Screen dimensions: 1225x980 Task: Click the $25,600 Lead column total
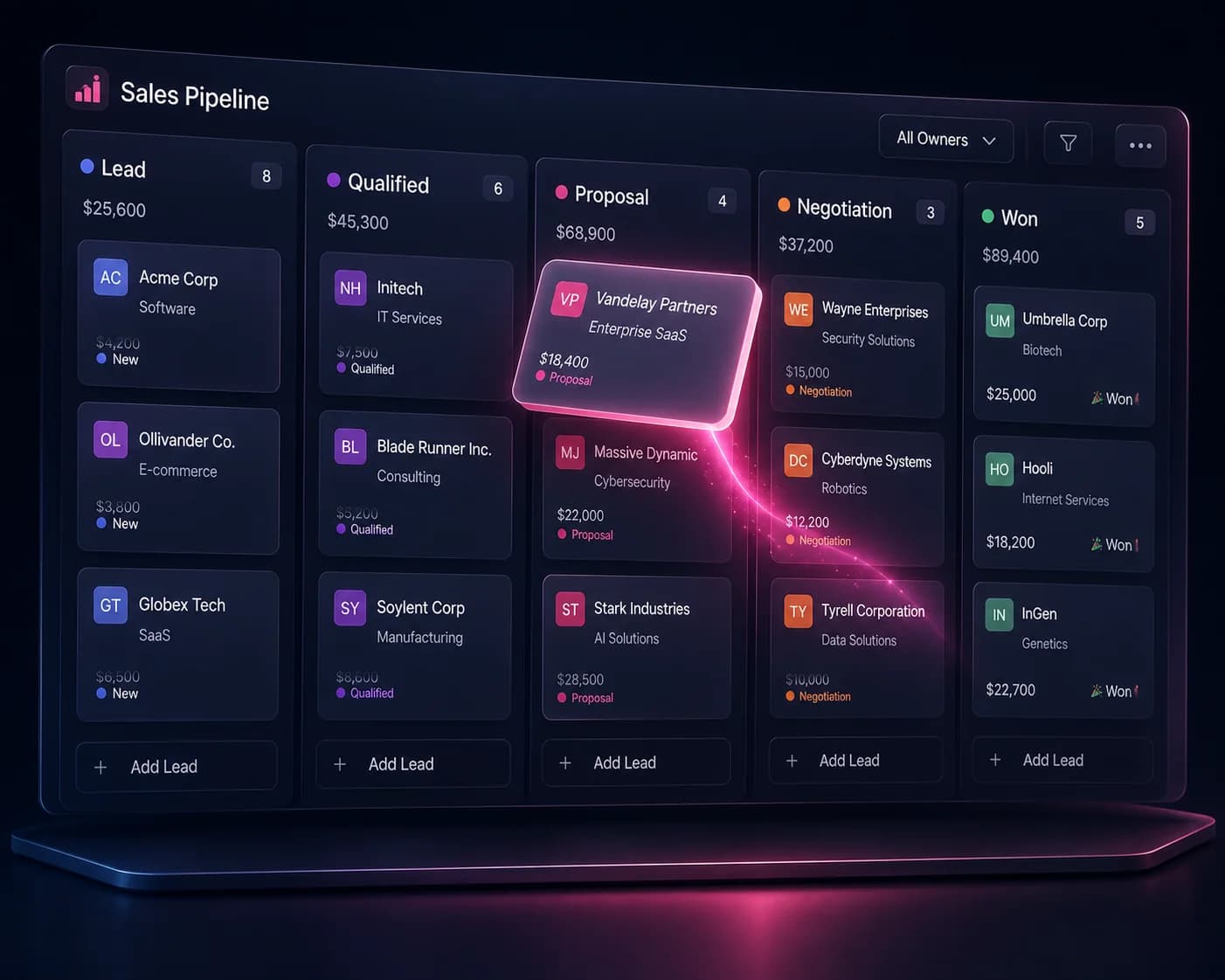pos(114,209)
